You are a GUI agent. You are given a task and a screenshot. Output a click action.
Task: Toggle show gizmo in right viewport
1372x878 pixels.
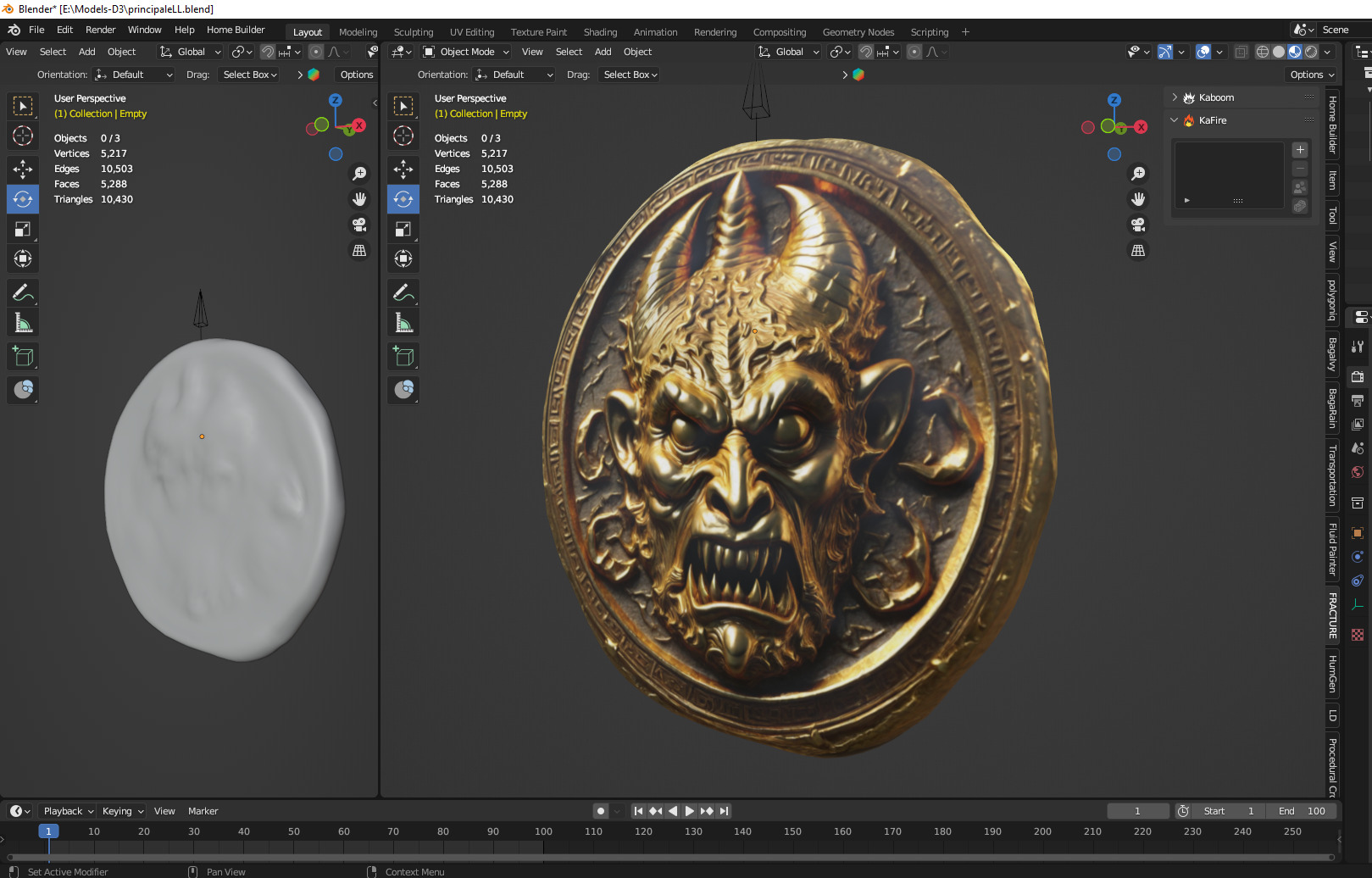click(x=1165, y=52)
